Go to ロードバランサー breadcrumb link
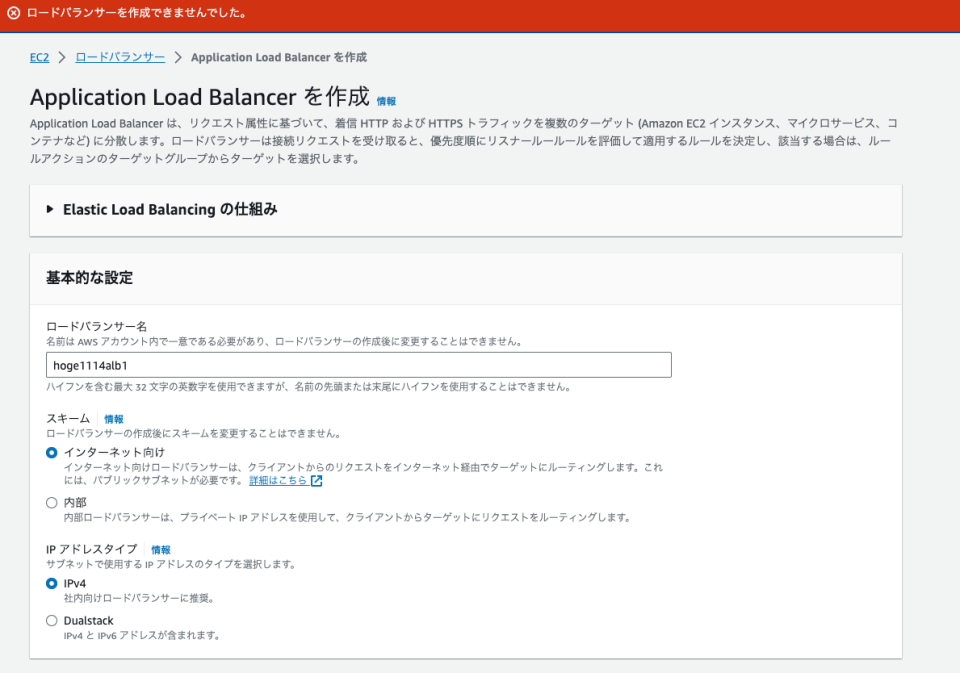The image size is (960, 673). point(120,57)
